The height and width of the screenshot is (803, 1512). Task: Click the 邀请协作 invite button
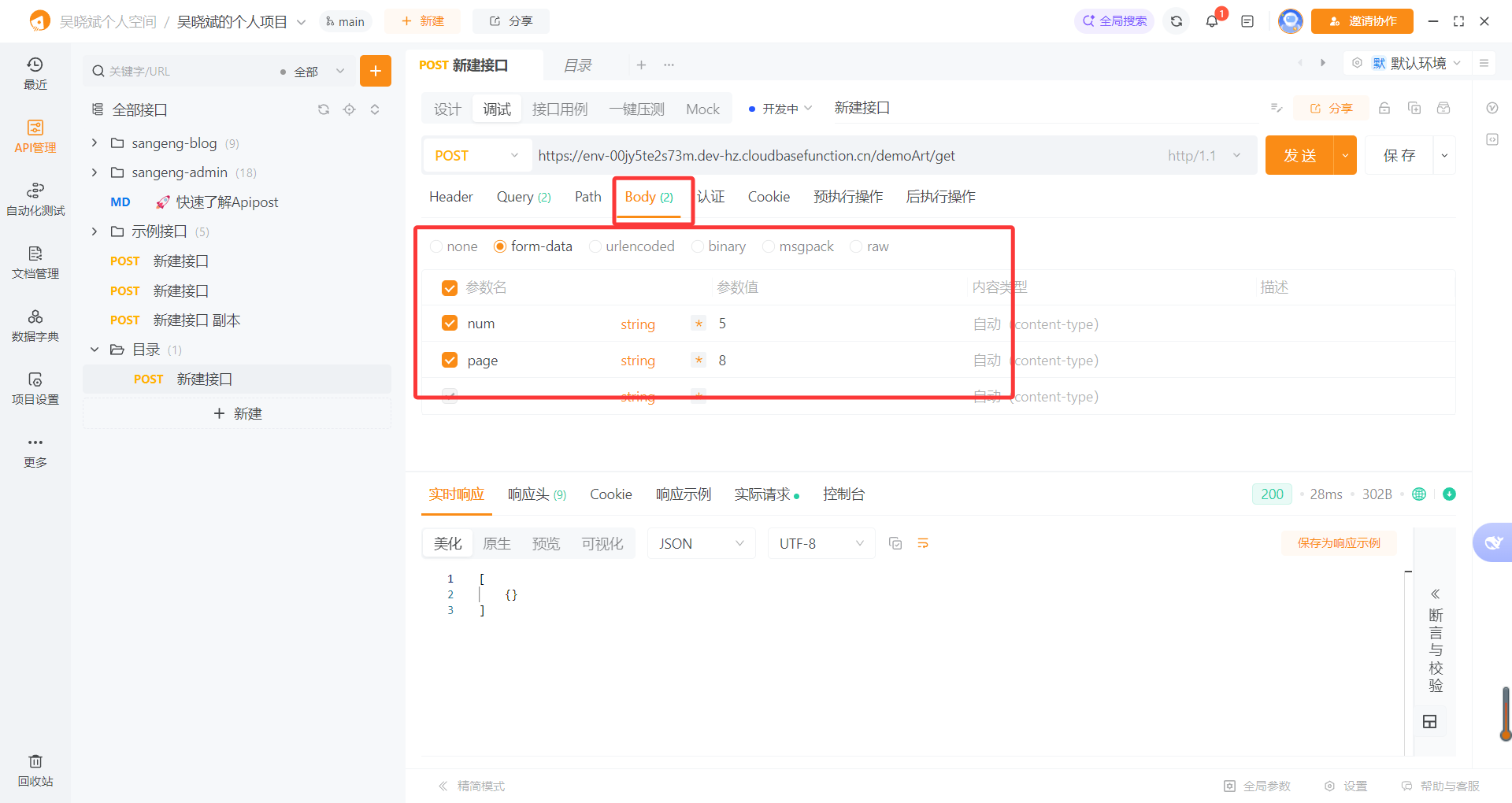(x=1362, y=21)
